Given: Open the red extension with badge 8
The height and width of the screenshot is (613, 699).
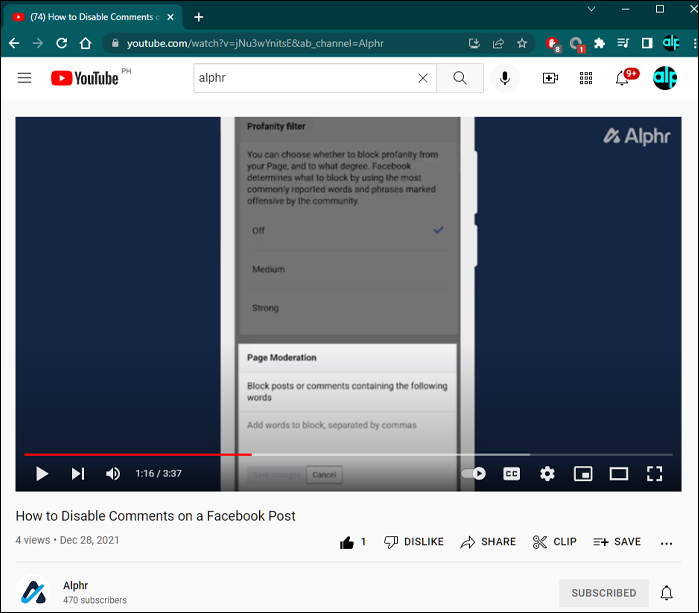Looking at the screenshot, I should click(x=553, y=44).
